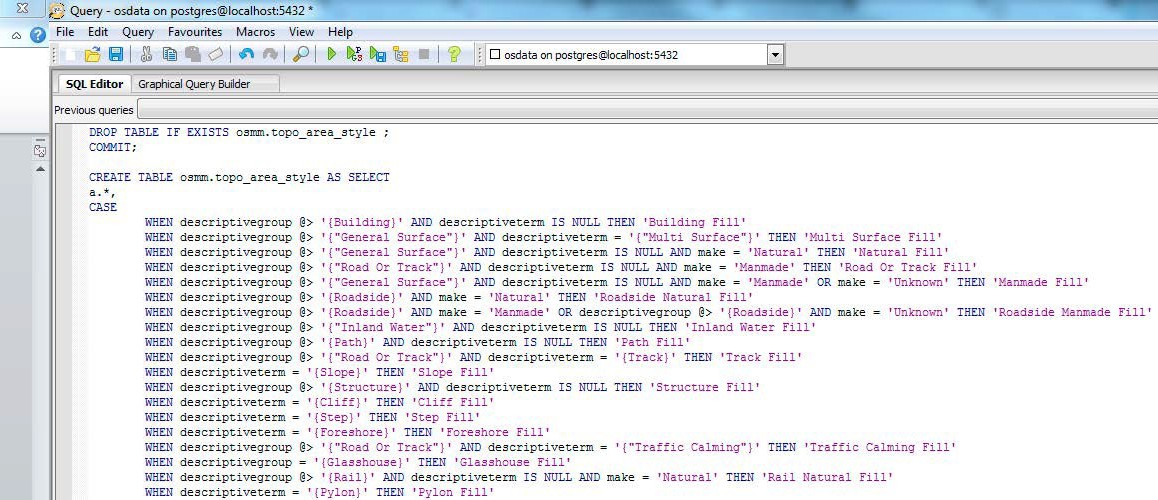Click the CASE keyword line
Screen dimensions: 1158x500
[x=103, y=207]
